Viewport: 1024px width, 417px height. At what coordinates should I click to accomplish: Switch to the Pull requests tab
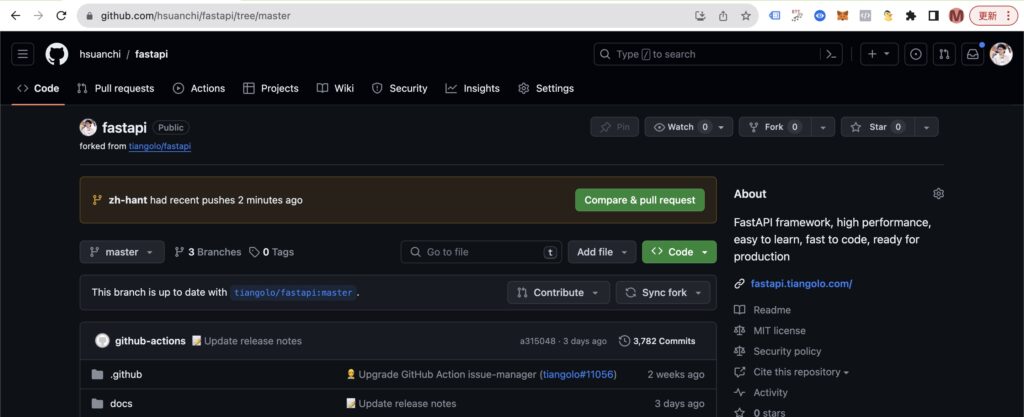[x=116, y=88]
